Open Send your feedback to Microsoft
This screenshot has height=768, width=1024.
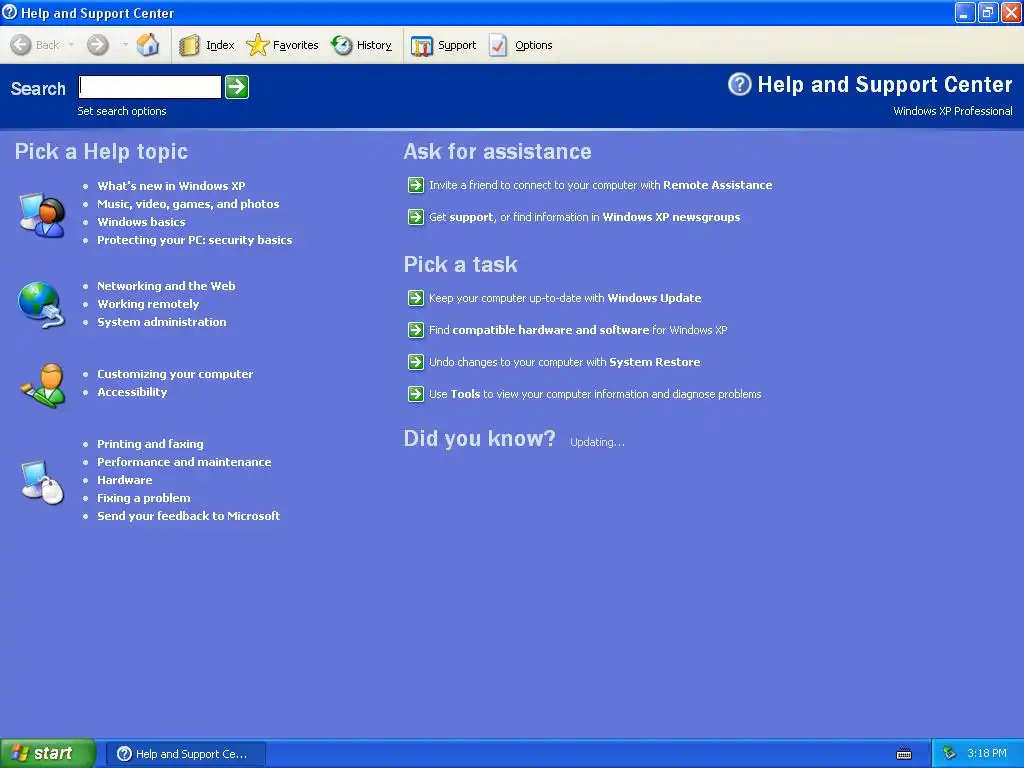(189, 516)
